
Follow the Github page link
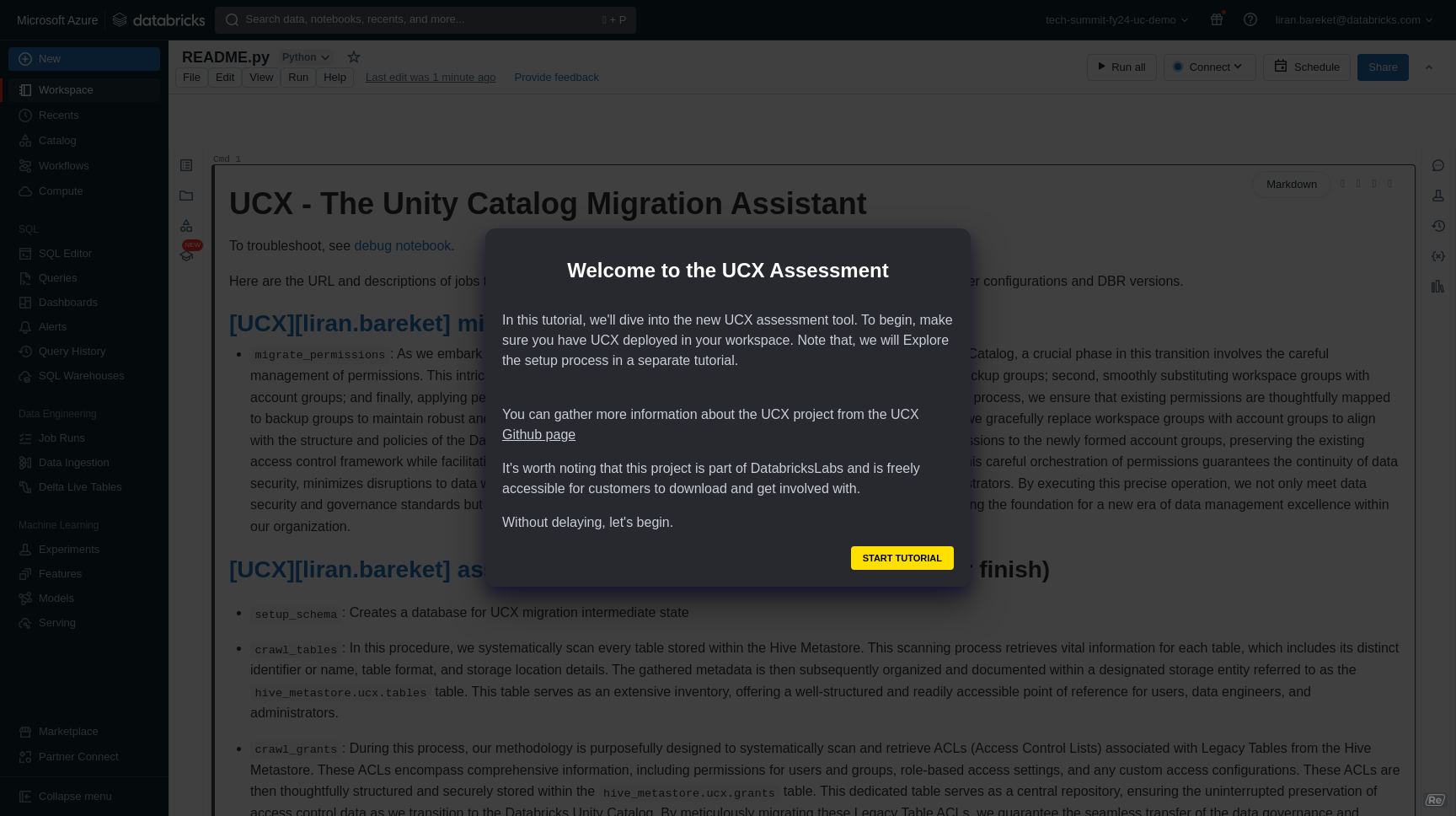point(538,434)
